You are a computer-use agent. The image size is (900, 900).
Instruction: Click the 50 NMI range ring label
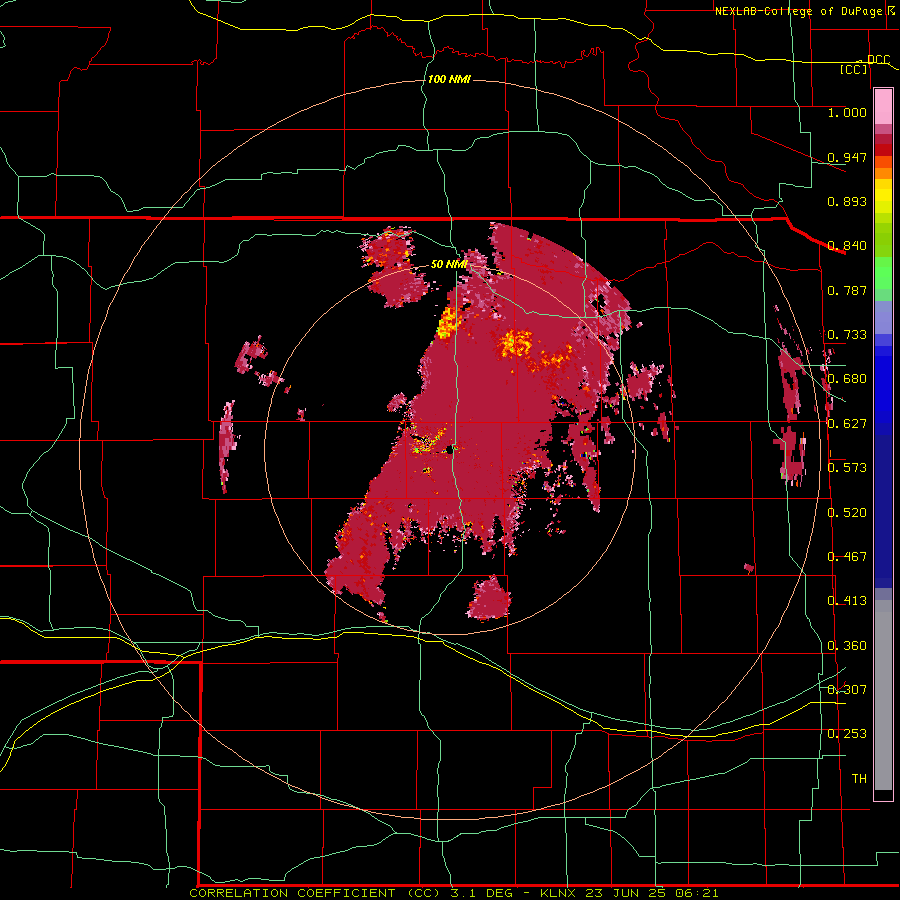[x=449, y=264]
